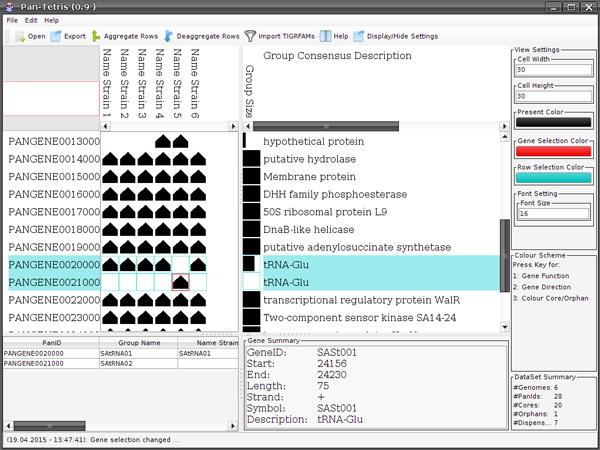Screen dimensions: 600x450
Task: Click the Cell Height input field
Action: (x=554, y=96)
